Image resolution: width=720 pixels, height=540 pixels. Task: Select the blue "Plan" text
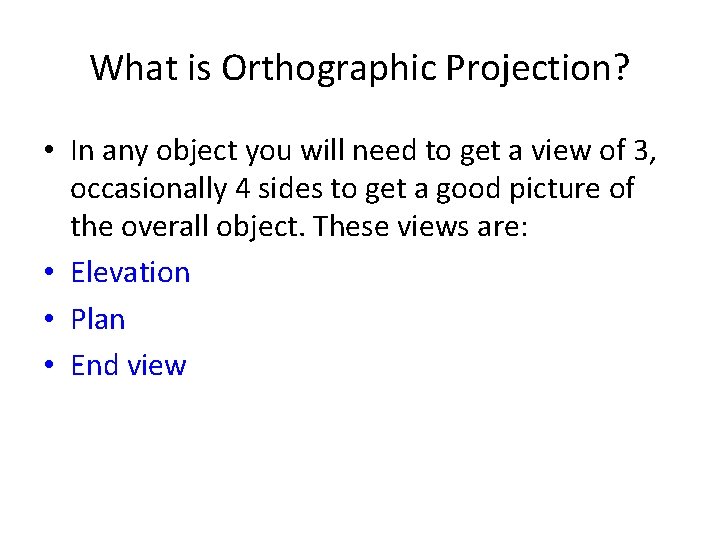click(98, 319)
